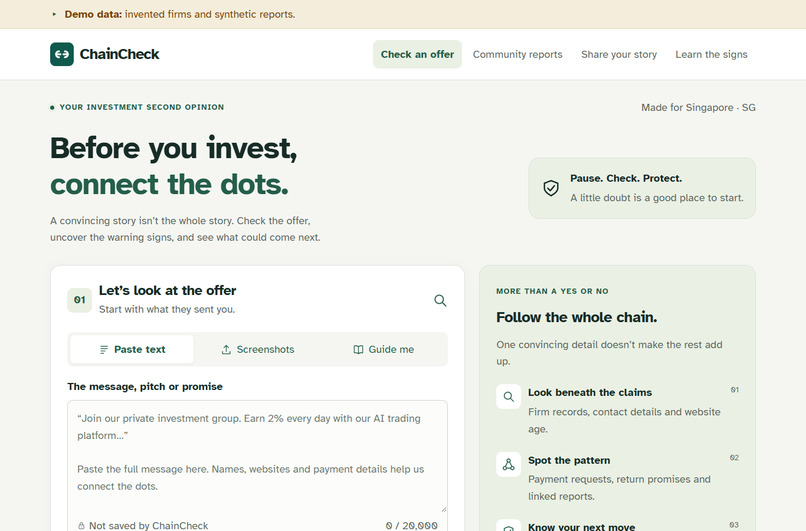Click the 01 step badge by Let's look at the offer
This screenshot has width=806, height=531.
[x=80, y=300]
